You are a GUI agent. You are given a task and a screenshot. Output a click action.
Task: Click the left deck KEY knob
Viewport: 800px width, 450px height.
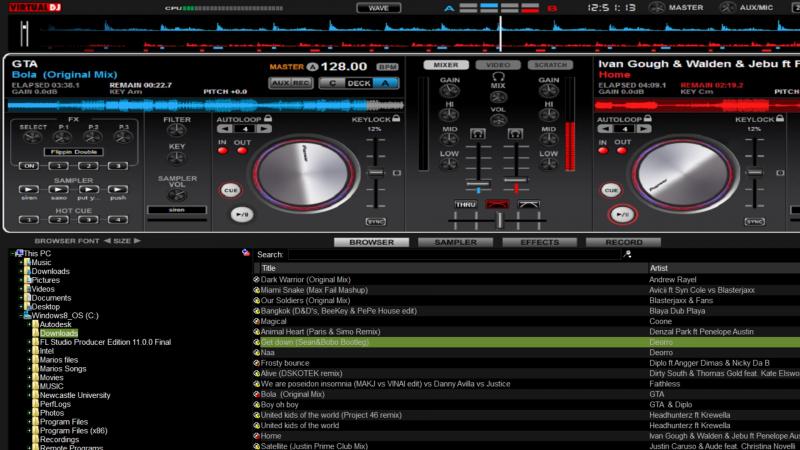[177, 158]
